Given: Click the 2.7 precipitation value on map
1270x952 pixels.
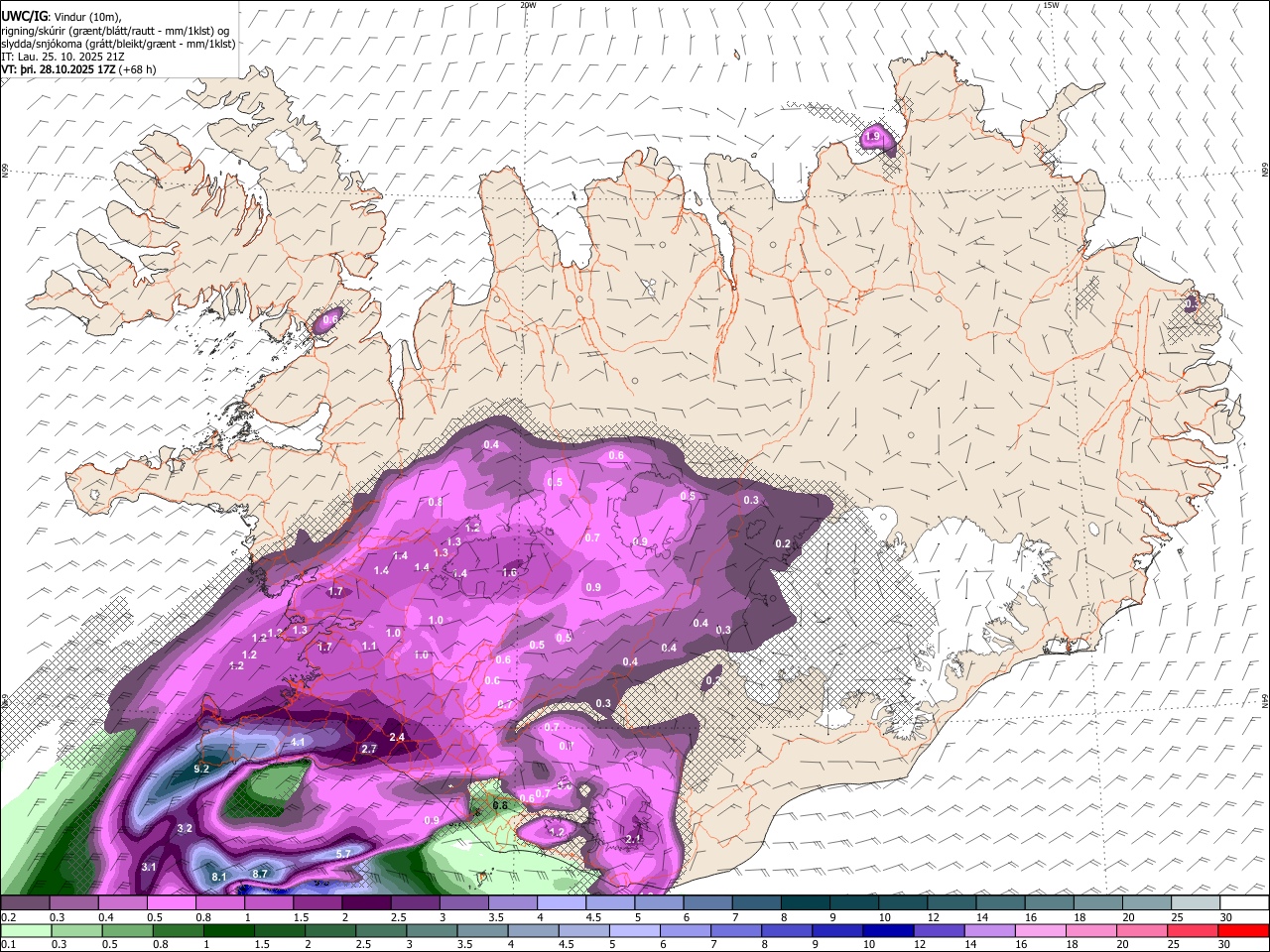Looking at the screenshot, I should click(369, 749).
